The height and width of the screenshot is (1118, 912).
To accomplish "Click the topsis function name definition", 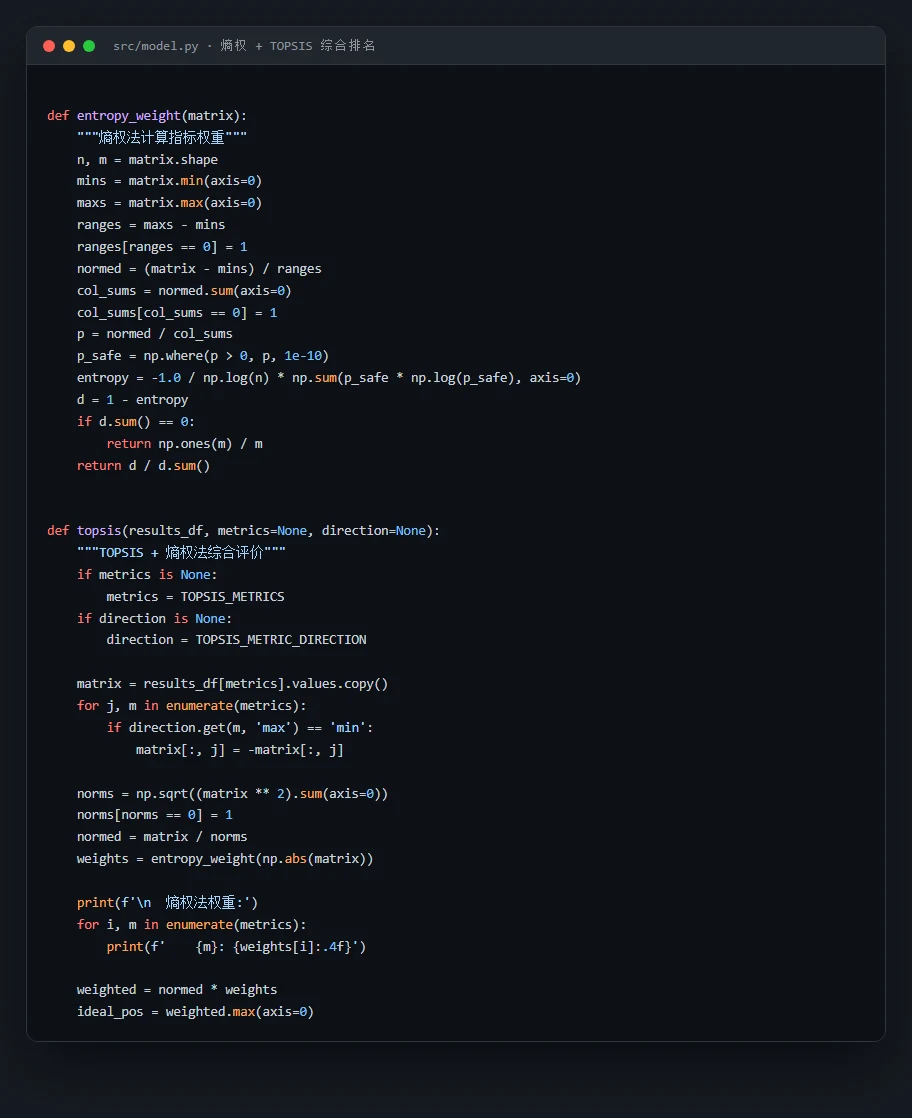I will pos(99,530).
